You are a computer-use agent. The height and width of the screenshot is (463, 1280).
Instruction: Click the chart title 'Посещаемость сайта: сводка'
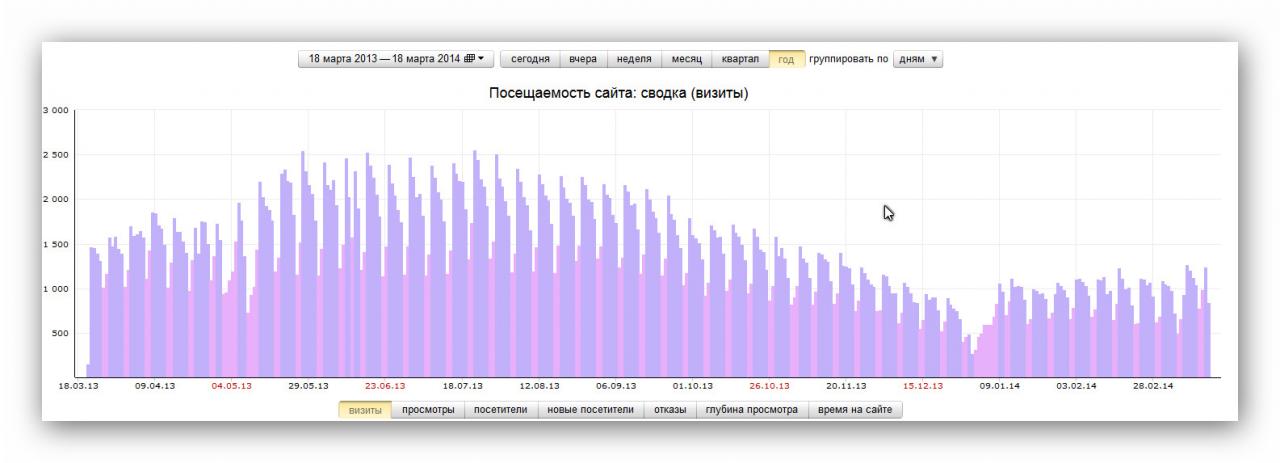pos(618,93)
